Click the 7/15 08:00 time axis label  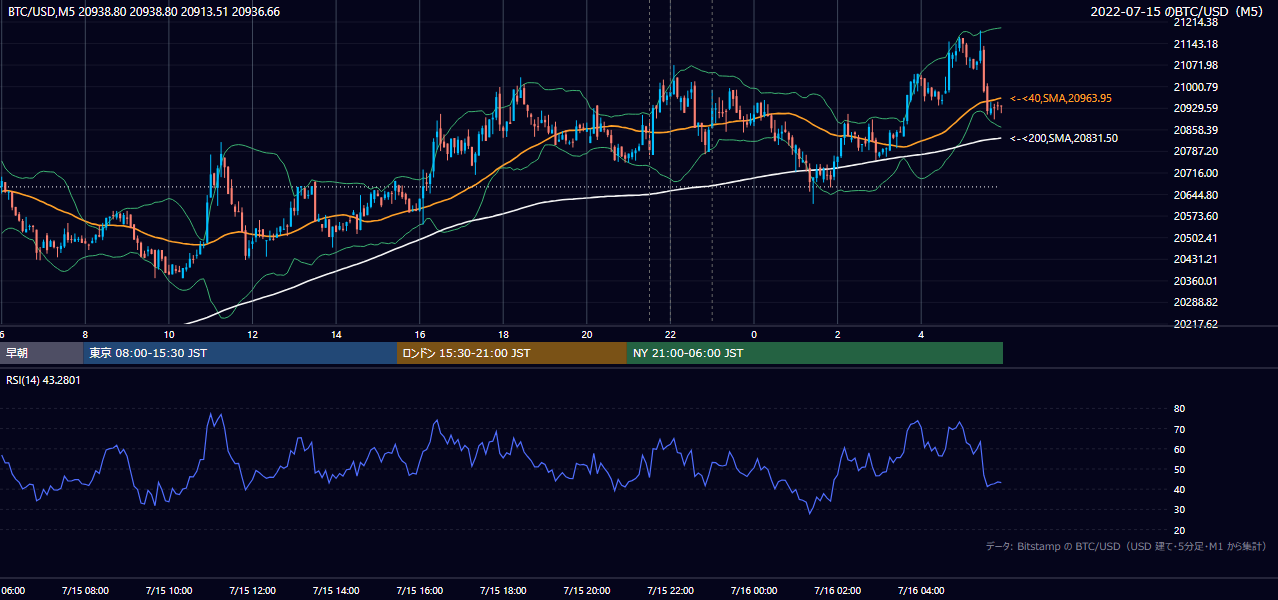coord(85,591)
